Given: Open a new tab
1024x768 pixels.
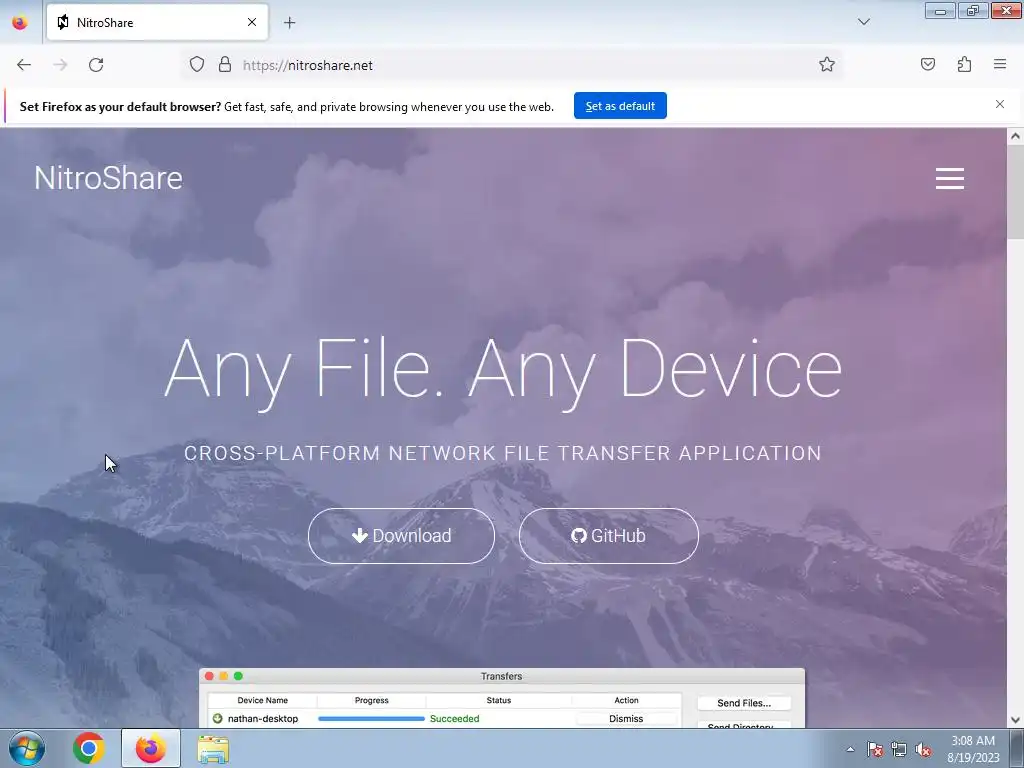Looking at the screenshot, I should tap(289, 23).
